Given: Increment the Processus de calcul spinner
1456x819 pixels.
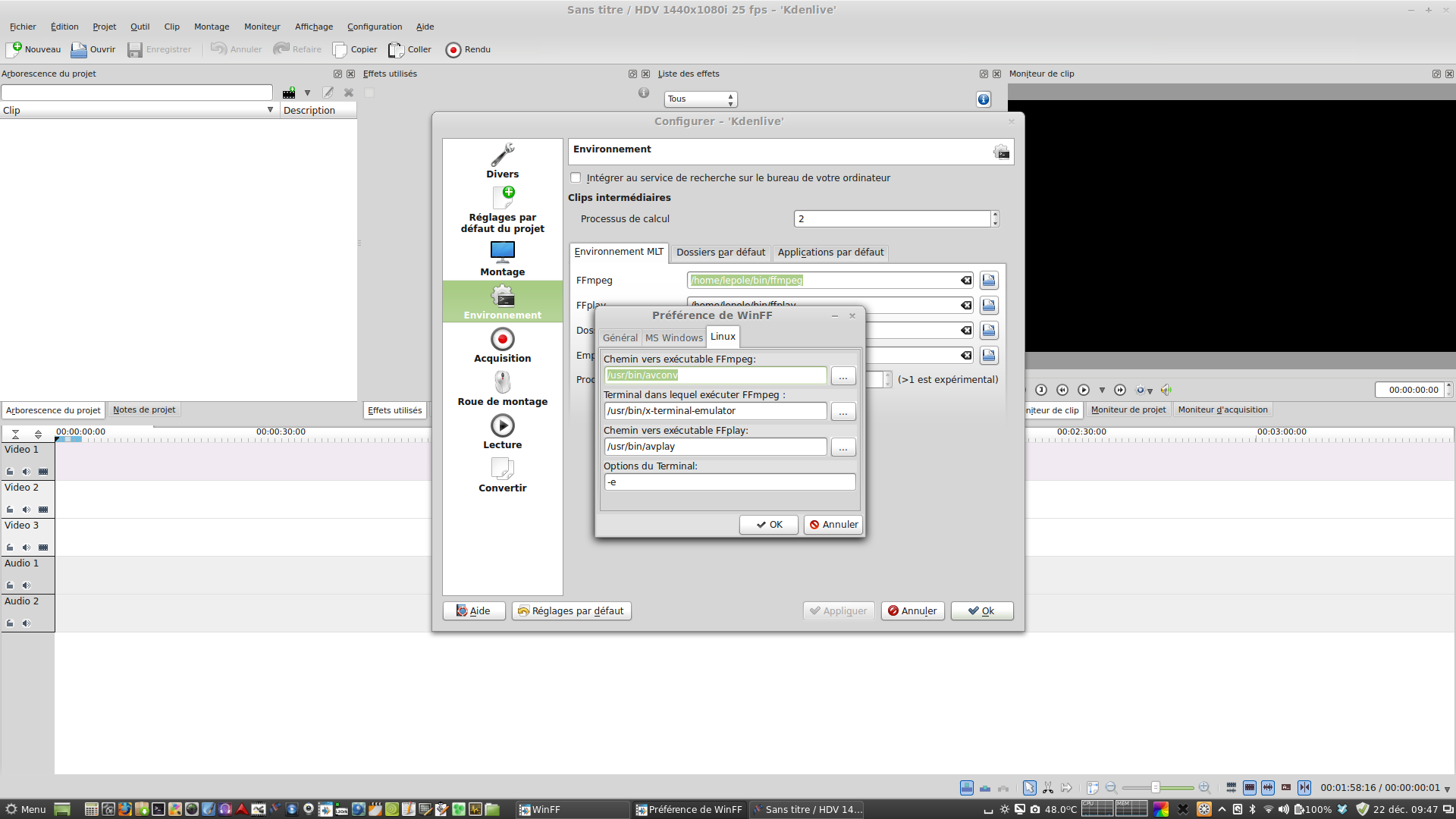Looking at the screenshot, I should (x=995, y=215).
